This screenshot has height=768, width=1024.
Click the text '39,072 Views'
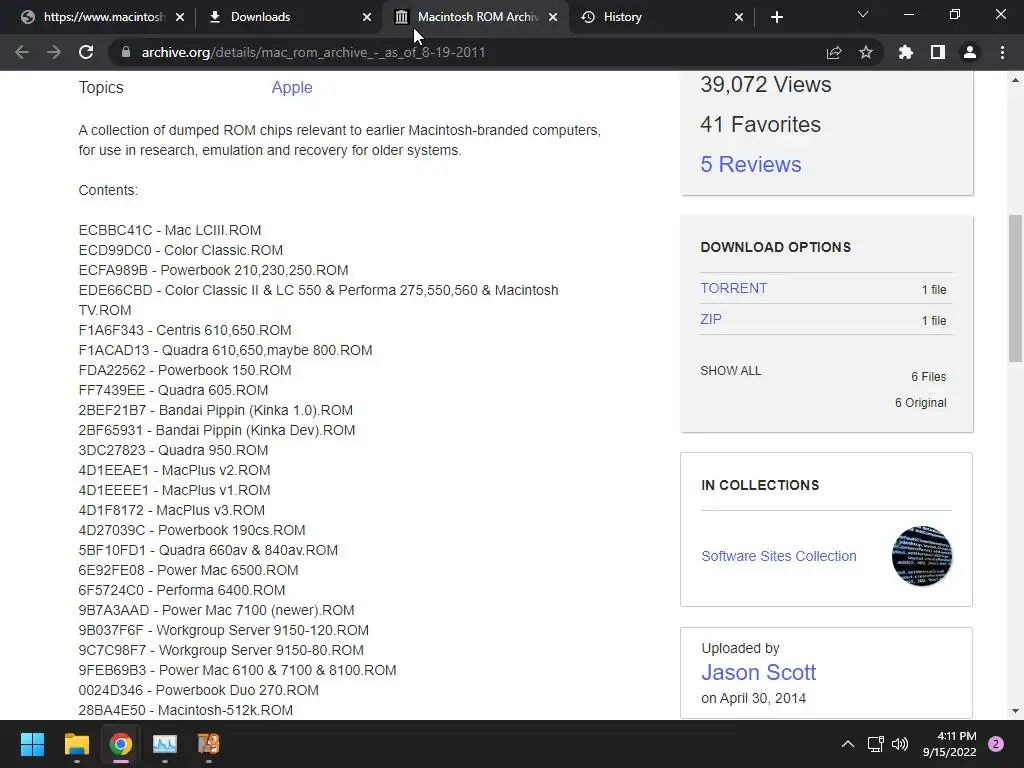(765, 84)
